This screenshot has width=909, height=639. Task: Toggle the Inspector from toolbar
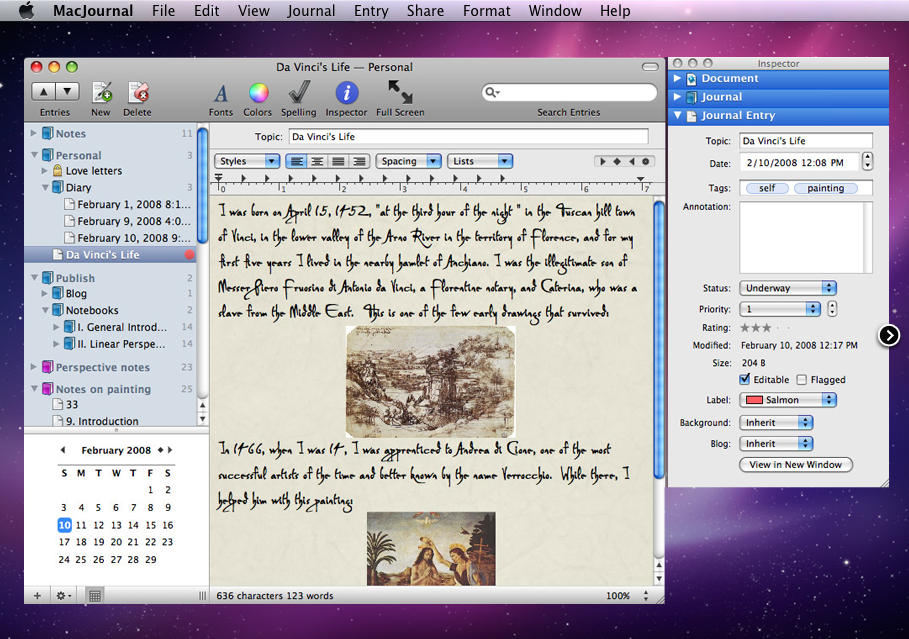[x=347, y=93]
